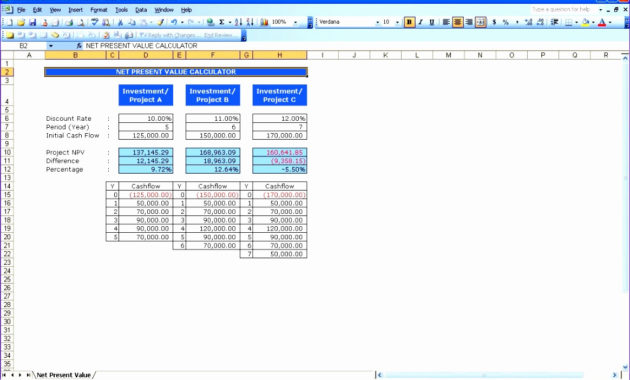Image resolution: width=630 pixels, height=380 pixels.
Task: Select the Net Present Value sheet tab
Action: pos(64,375)
